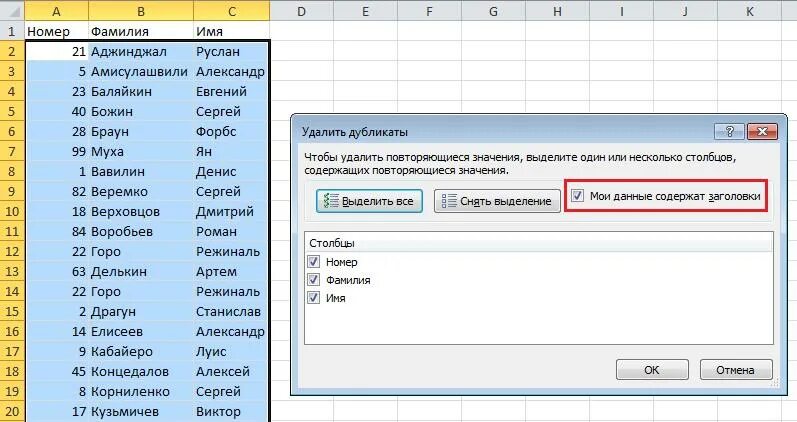Toggle the Имя column checkbox
This screenshot has width=797, height=422.
click(314, 297)
